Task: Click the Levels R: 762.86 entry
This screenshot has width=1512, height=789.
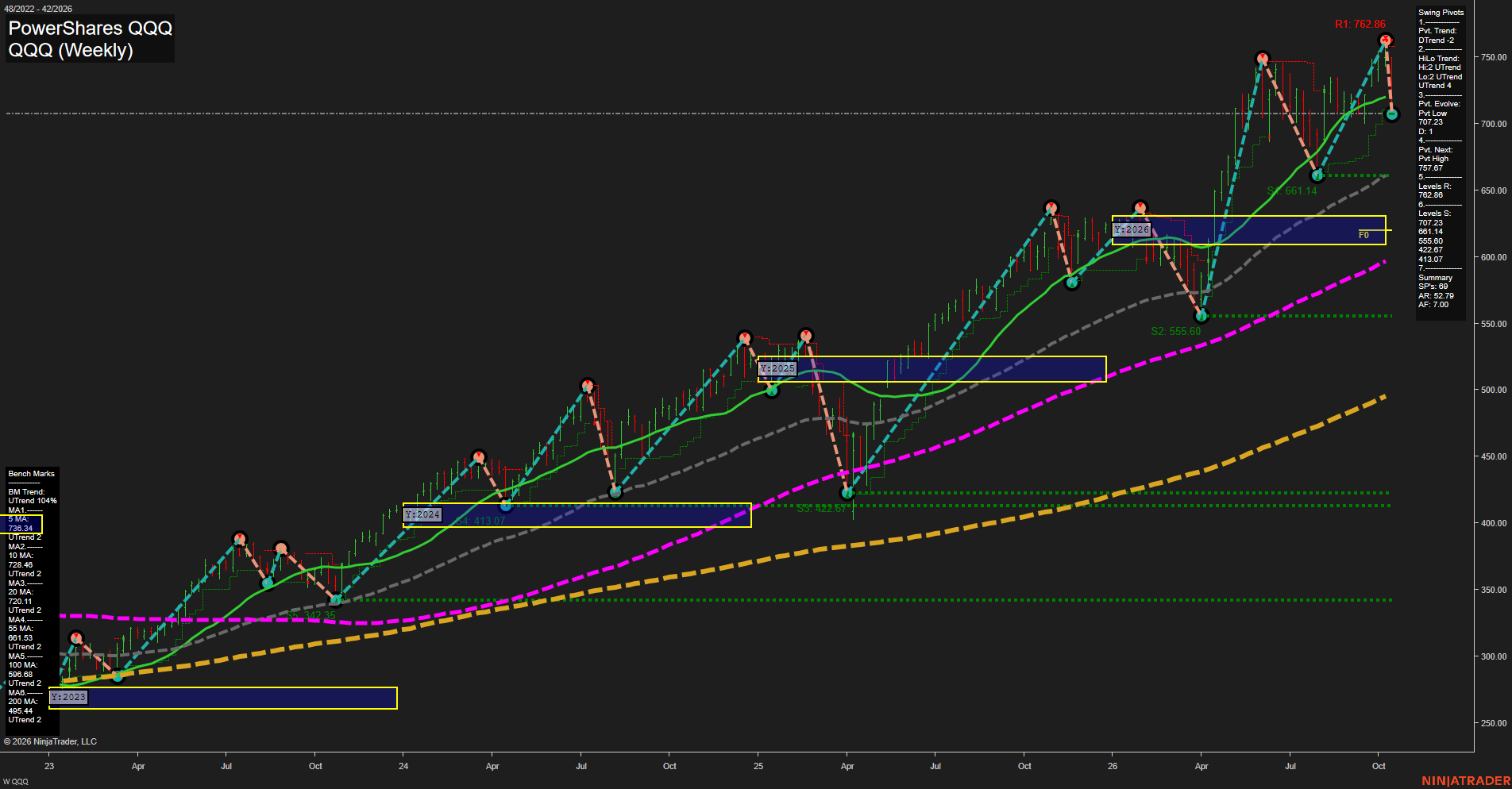Action: (x=1435, y=191)
